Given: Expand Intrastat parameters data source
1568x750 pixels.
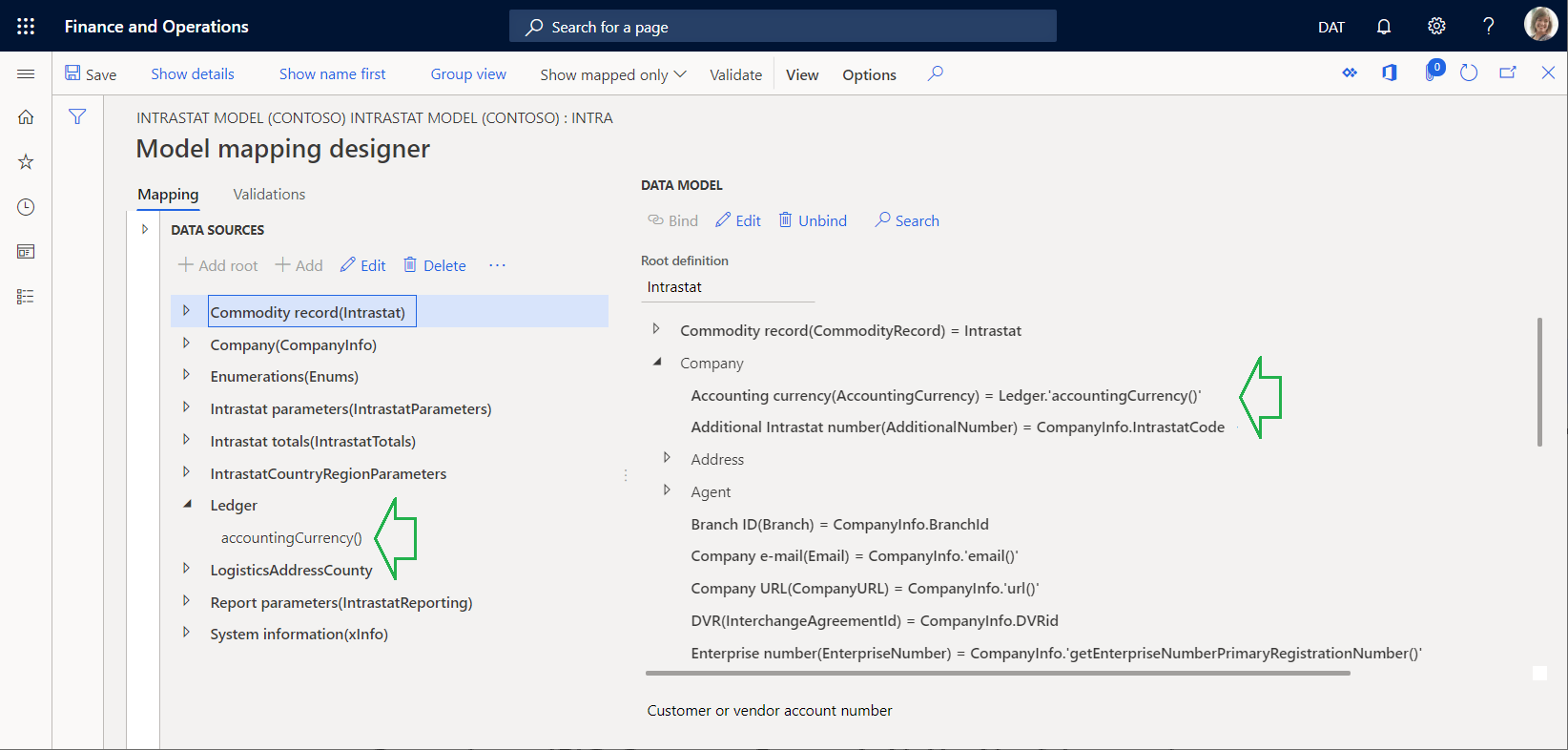Looking at the screenshot, I should pyautogui.click(x=186, y=407).
